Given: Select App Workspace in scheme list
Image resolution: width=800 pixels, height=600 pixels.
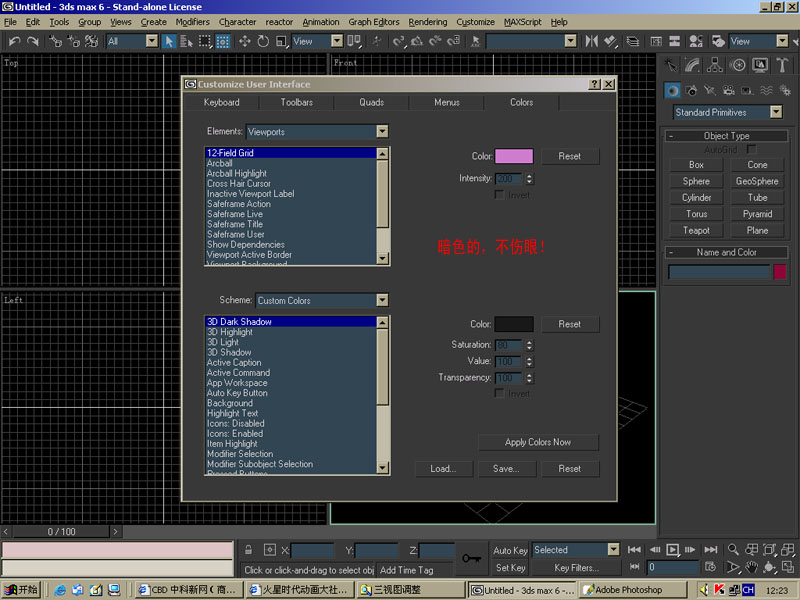Looking at the screenshot, I should coord(291,383).
